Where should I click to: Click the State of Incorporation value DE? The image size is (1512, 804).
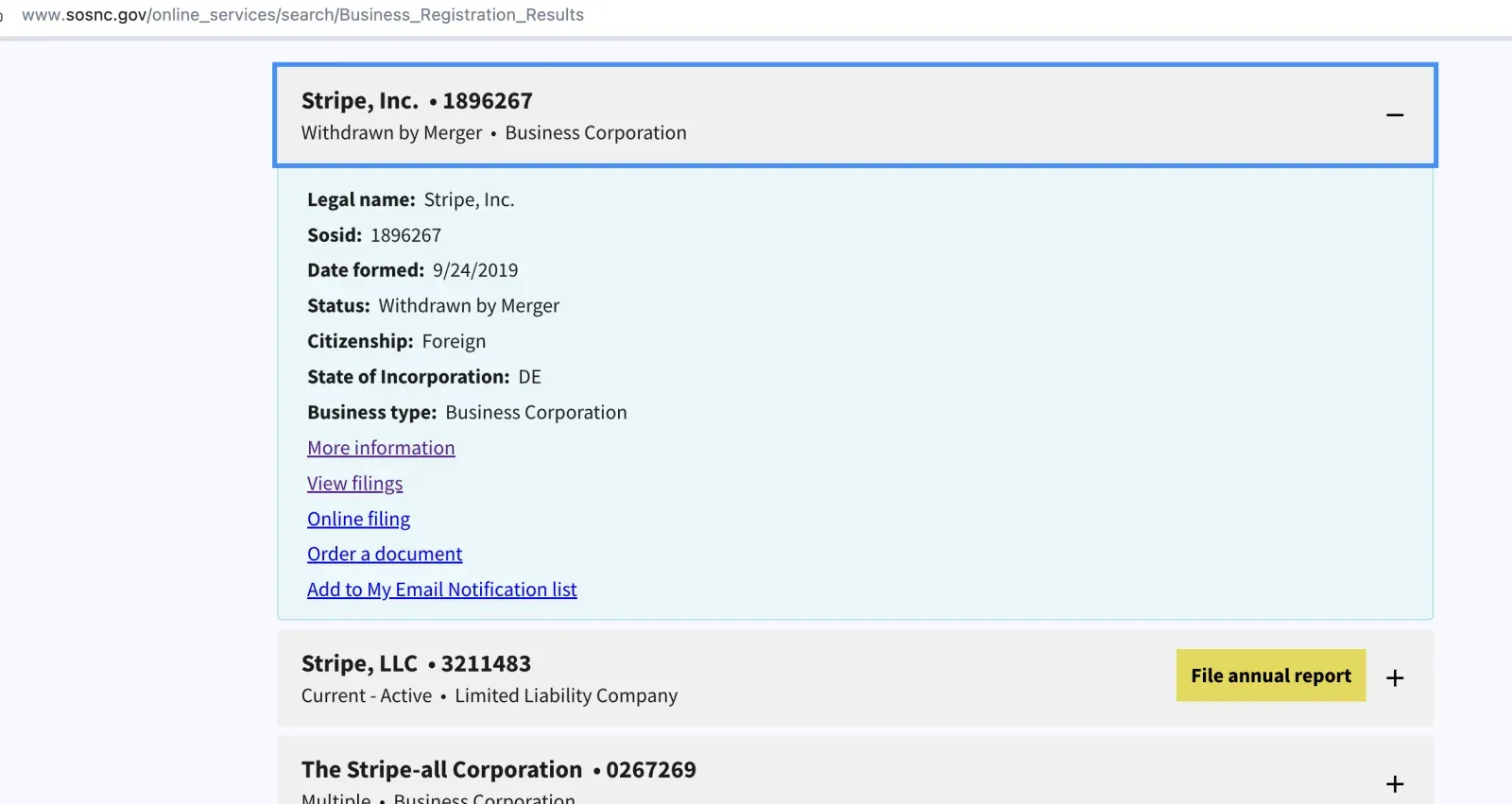click(x=529, y=377)
